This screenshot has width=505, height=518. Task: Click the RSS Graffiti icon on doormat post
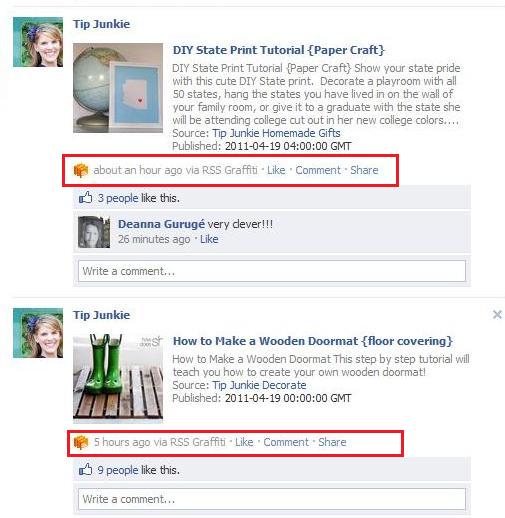point(81,442)
